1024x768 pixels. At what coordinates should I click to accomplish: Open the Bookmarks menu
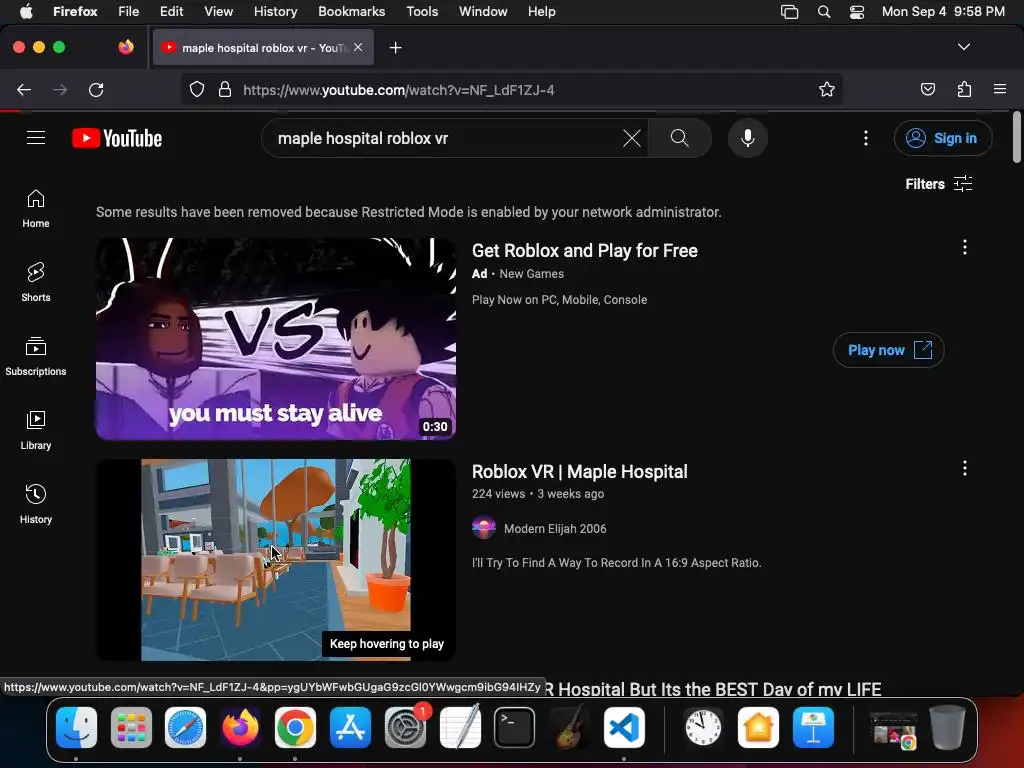[351, 12]
